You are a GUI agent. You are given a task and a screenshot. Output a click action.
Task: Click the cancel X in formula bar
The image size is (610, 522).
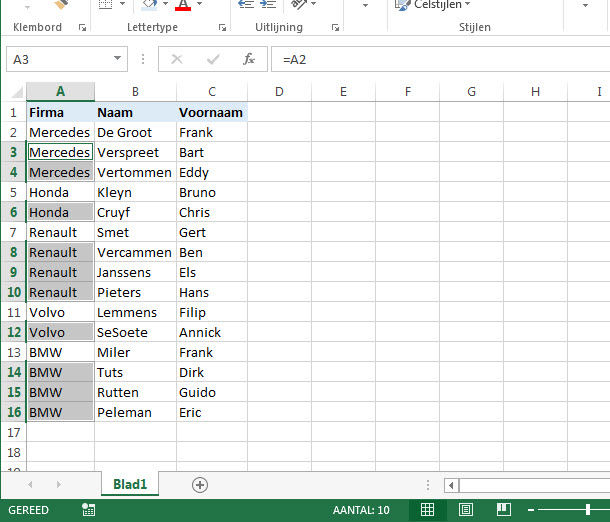point(177,60)
